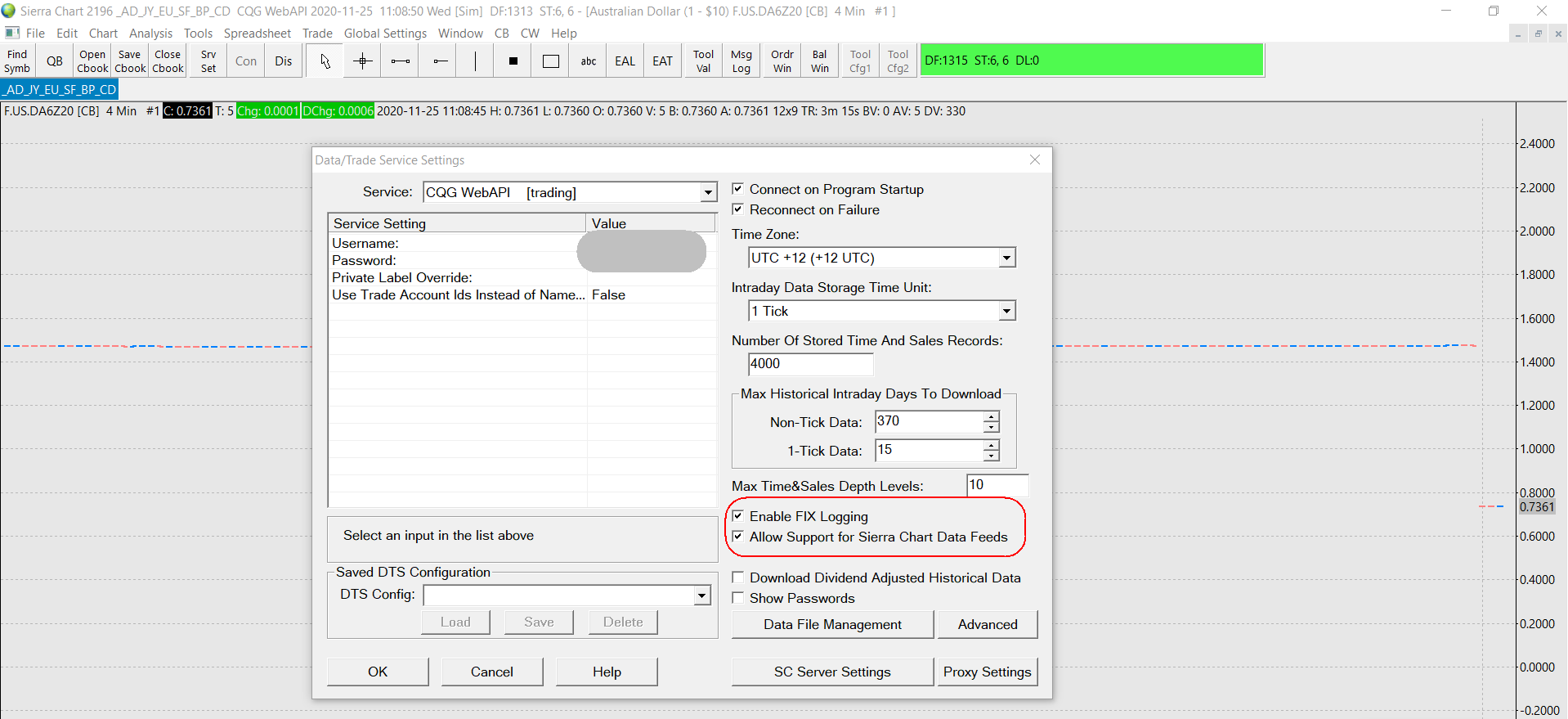Image resolution: width=1568 pixels, height=719 pixels.
Task: Open the Trade menu
Action: point(317,34)
